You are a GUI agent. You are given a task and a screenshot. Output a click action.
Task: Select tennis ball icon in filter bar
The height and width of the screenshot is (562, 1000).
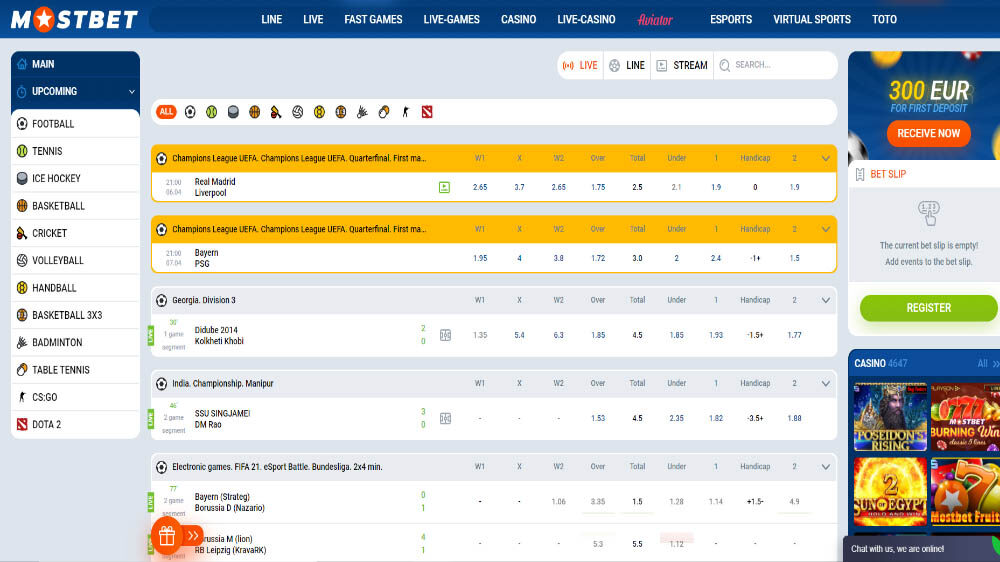[x=212, y=112]
